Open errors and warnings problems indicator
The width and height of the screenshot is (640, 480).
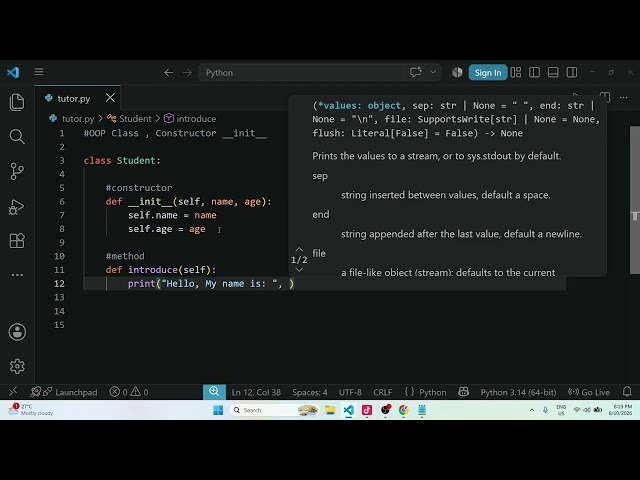tap(129, 392)
